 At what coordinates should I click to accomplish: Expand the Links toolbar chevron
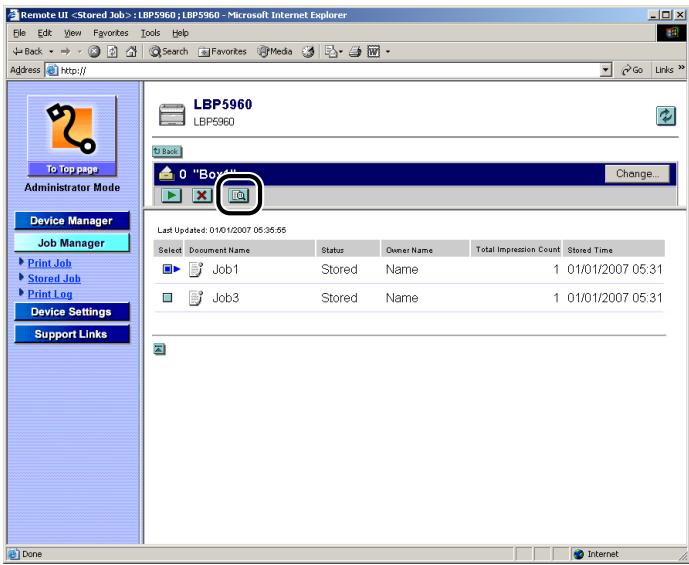click(x=681, y=68)
